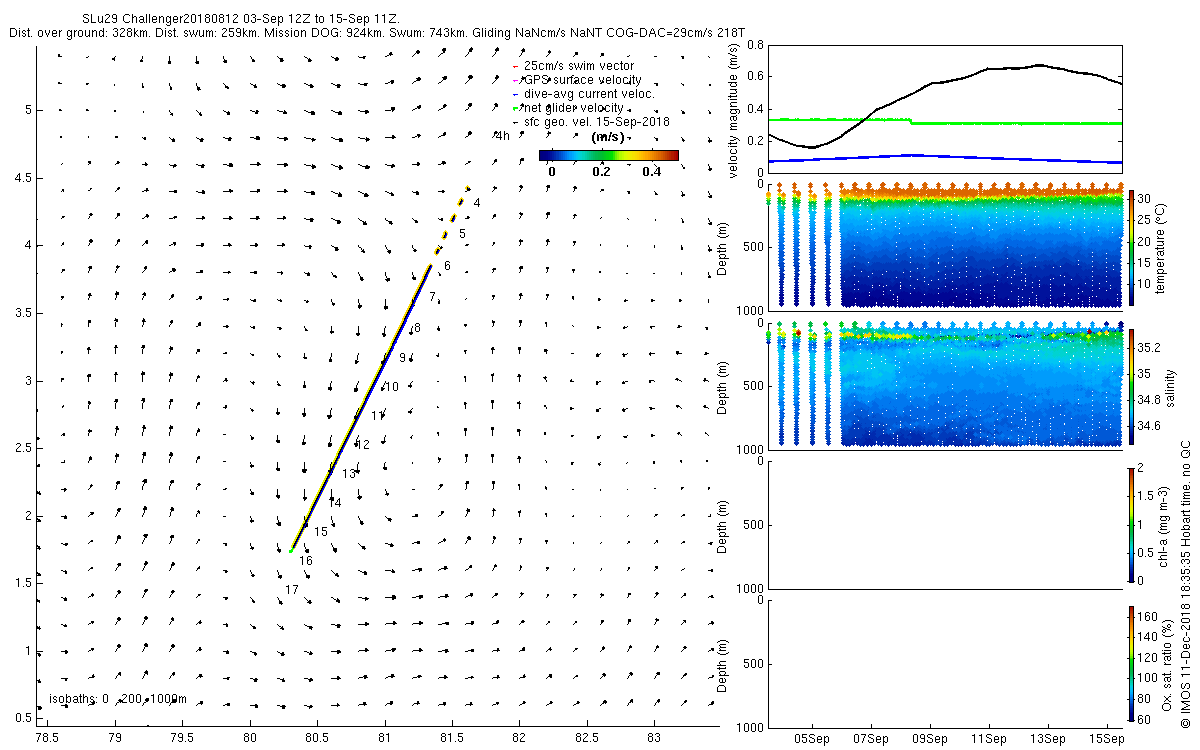Image resolution: width=1200 pixels, height=750 pixels.
Task: Click the green line in the velocity magnitude plot
Action: click(x=944, y=123)
